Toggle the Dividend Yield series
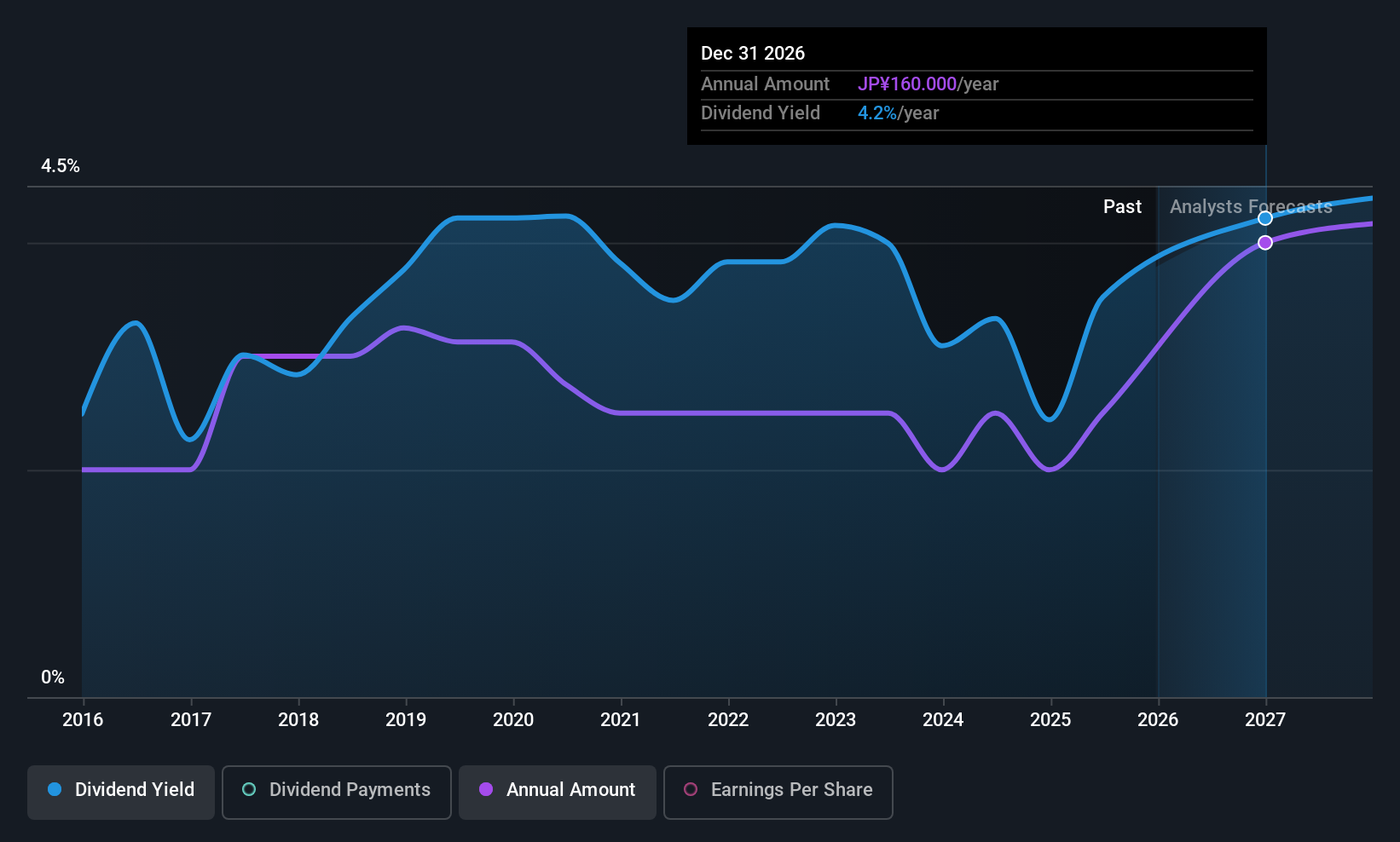Viewport: 1400px width, 842px height. 121,792
